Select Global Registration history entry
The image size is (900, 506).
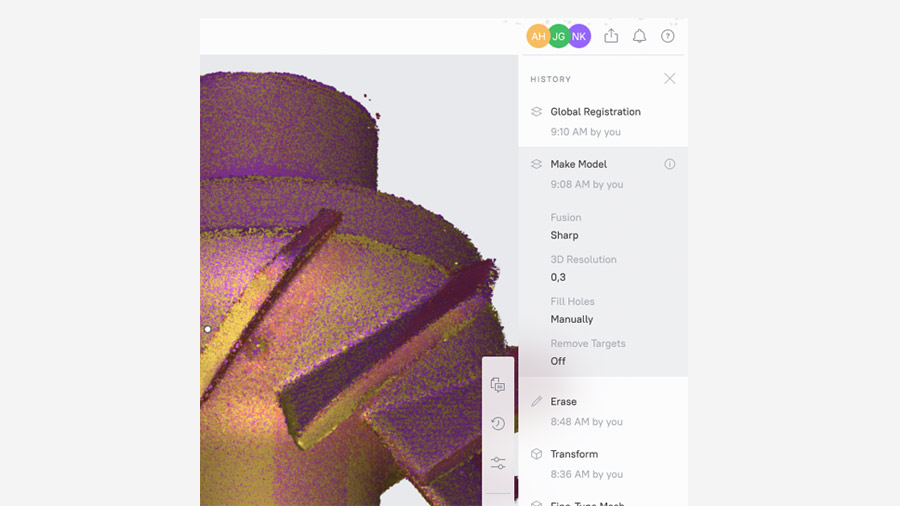click(x=603, y=121)
